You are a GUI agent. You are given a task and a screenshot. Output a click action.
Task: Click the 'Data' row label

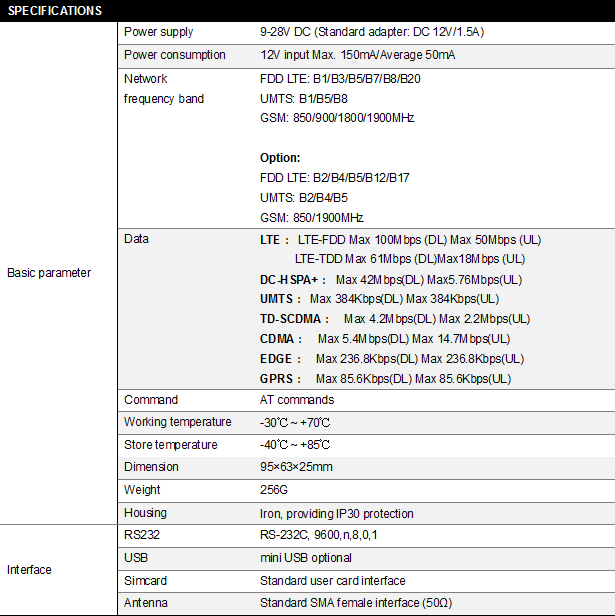click(136, 239)
